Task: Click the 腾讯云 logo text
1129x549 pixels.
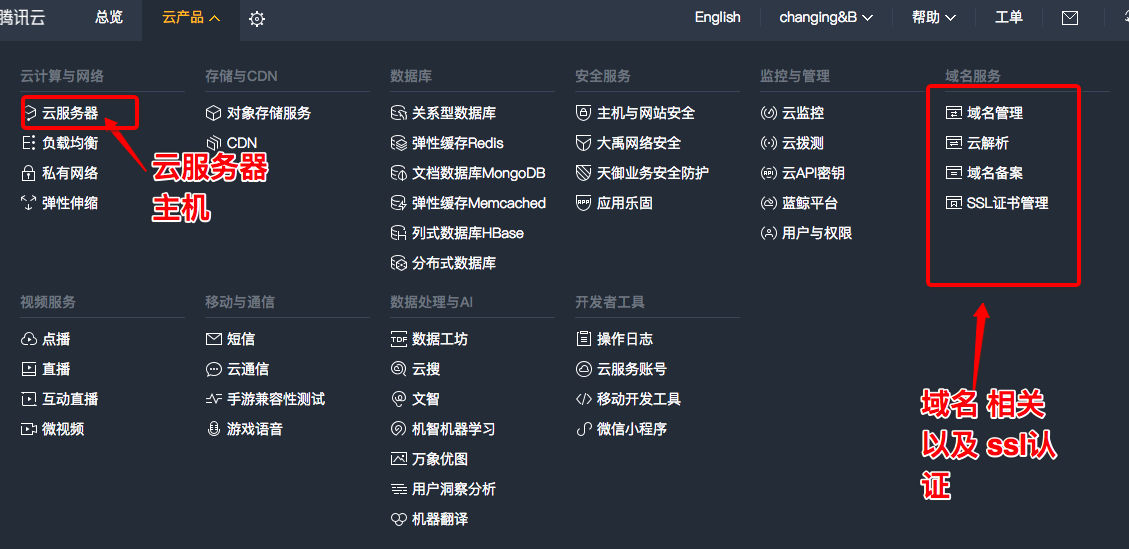Action: point(22,18)
